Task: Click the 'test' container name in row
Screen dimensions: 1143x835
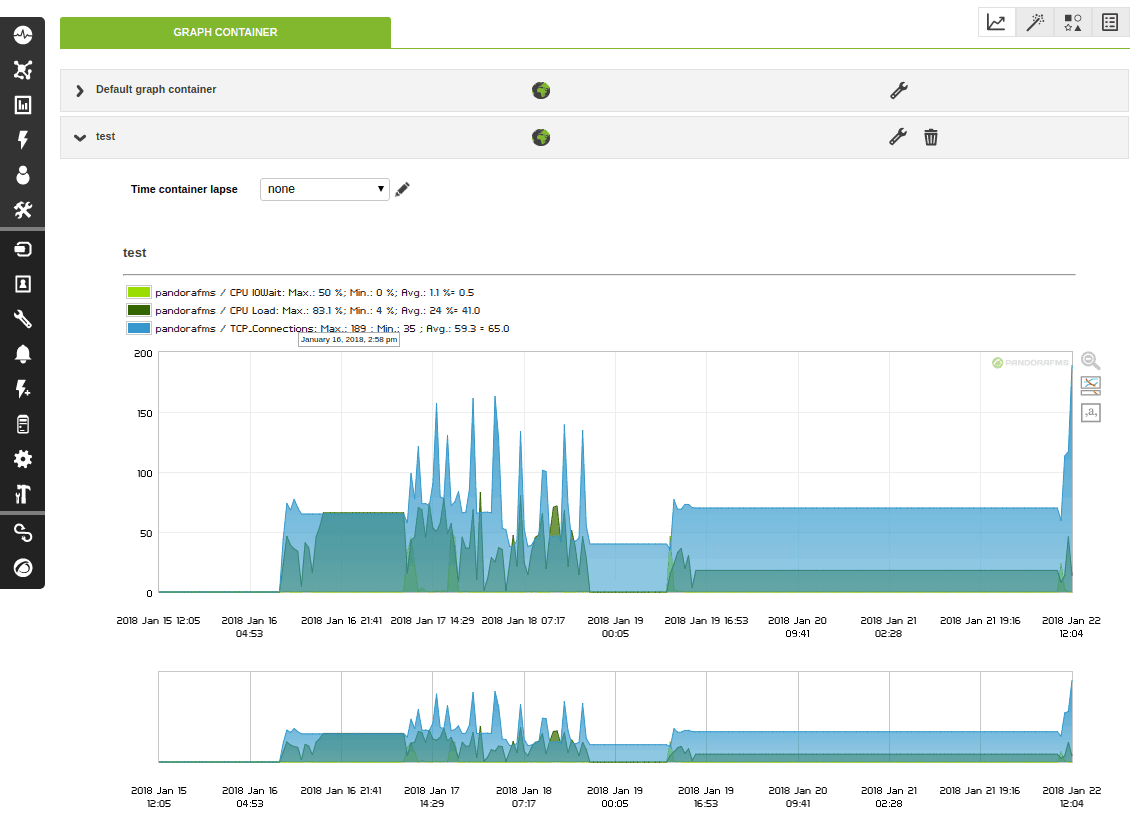Action: click(x=106, y=136)
